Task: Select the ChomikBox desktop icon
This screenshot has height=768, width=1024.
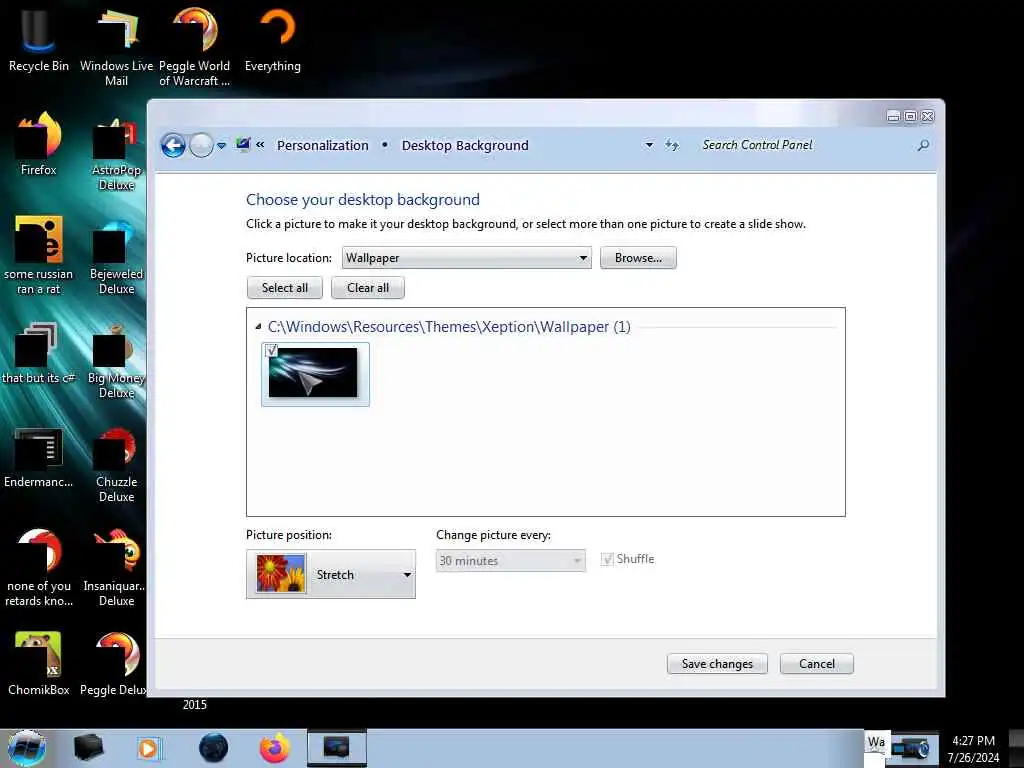Action: click(38, 662)
